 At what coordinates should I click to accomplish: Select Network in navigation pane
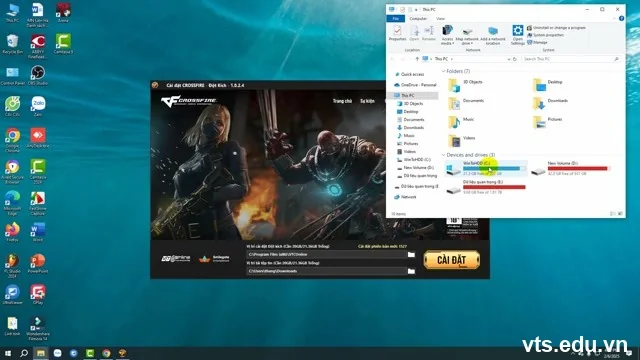(405, 197)
